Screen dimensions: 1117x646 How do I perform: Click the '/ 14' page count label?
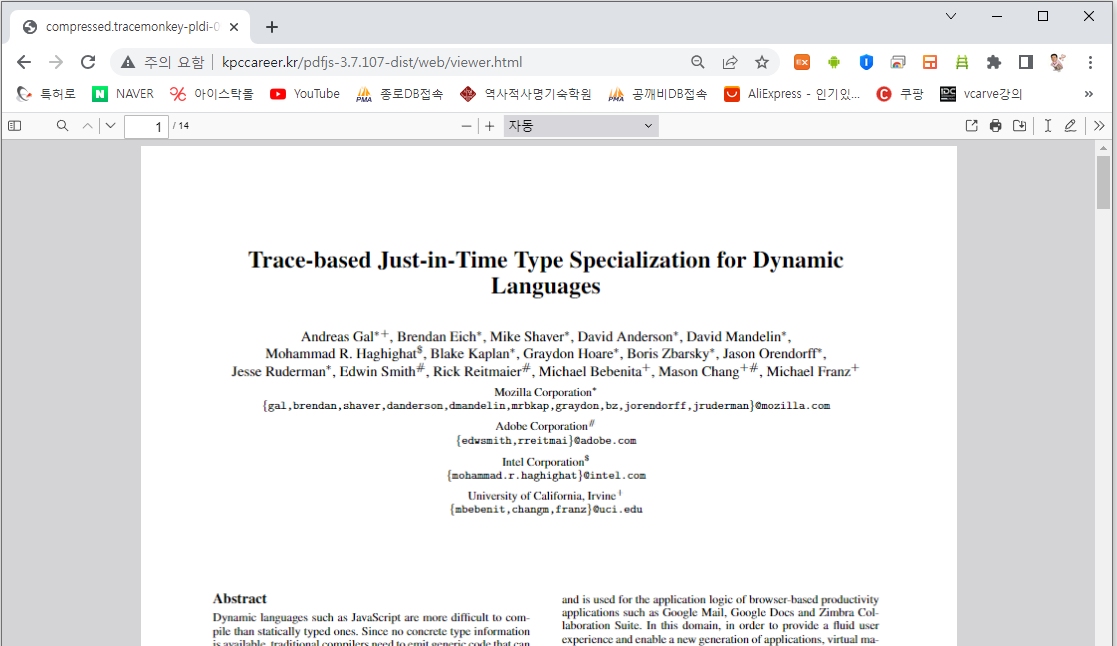[x=181, y=126]
